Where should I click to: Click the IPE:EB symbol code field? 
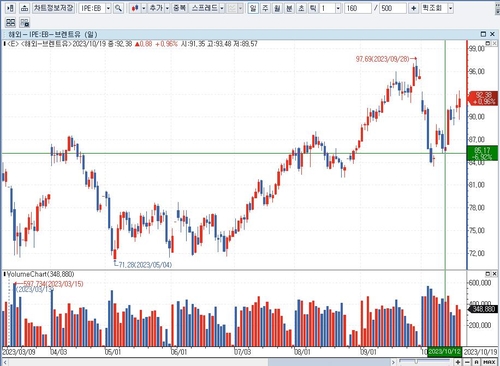pos(92,8)
